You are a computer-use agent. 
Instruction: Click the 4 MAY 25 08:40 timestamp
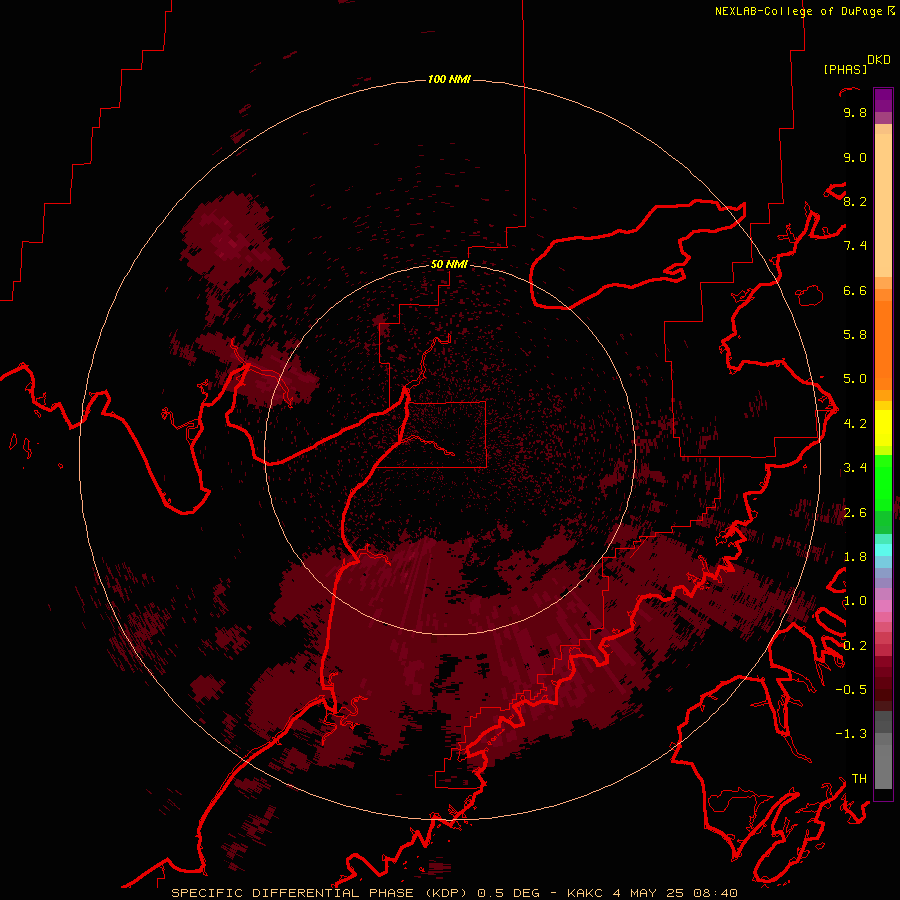pos(675,893)
